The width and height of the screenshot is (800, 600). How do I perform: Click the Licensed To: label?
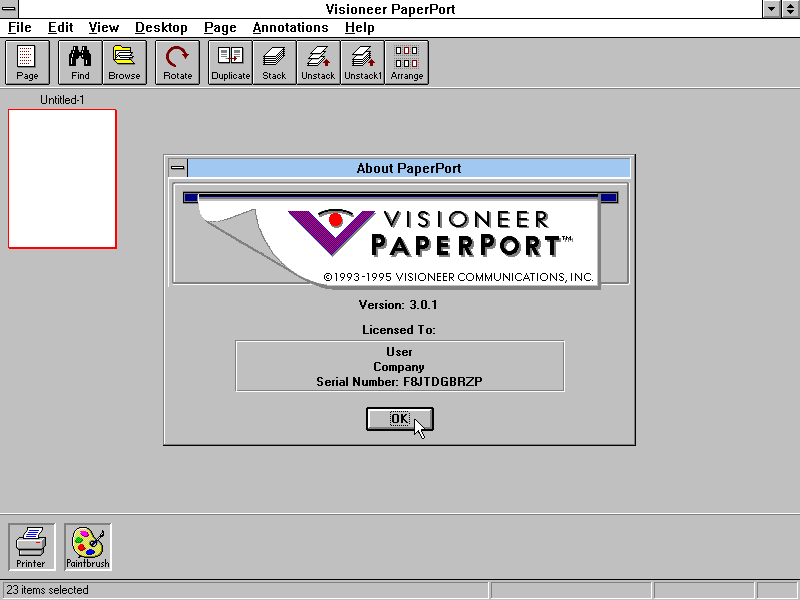click(399, 330)
